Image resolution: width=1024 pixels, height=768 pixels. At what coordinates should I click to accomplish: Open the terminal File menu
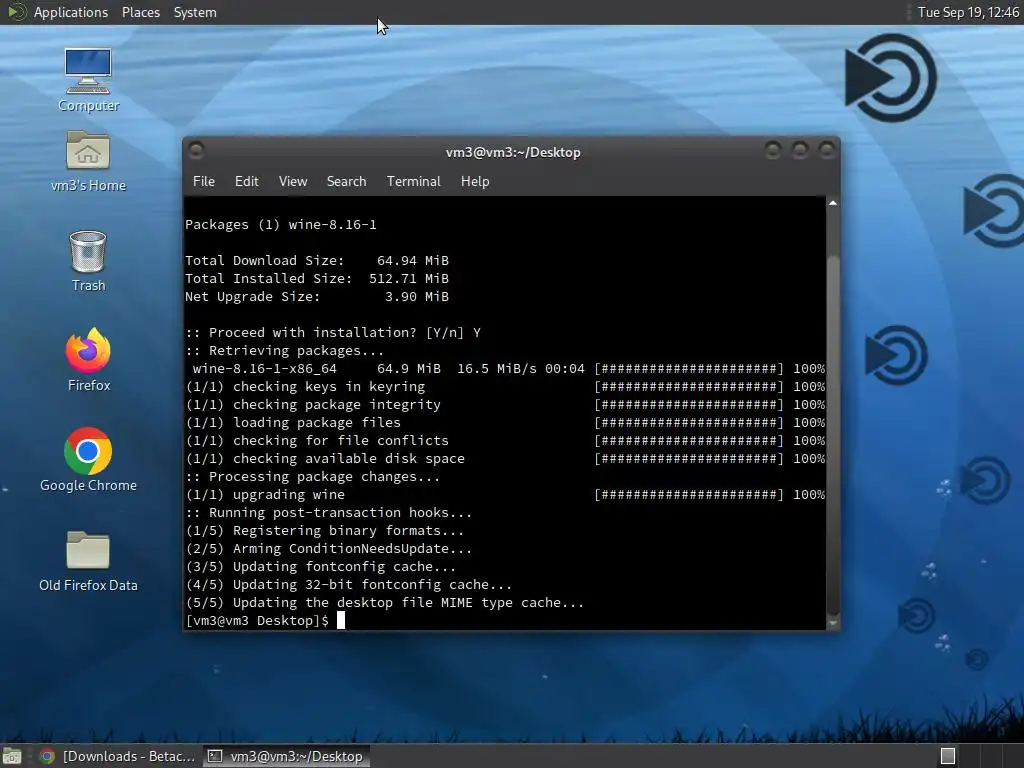[x=204, y=182]
